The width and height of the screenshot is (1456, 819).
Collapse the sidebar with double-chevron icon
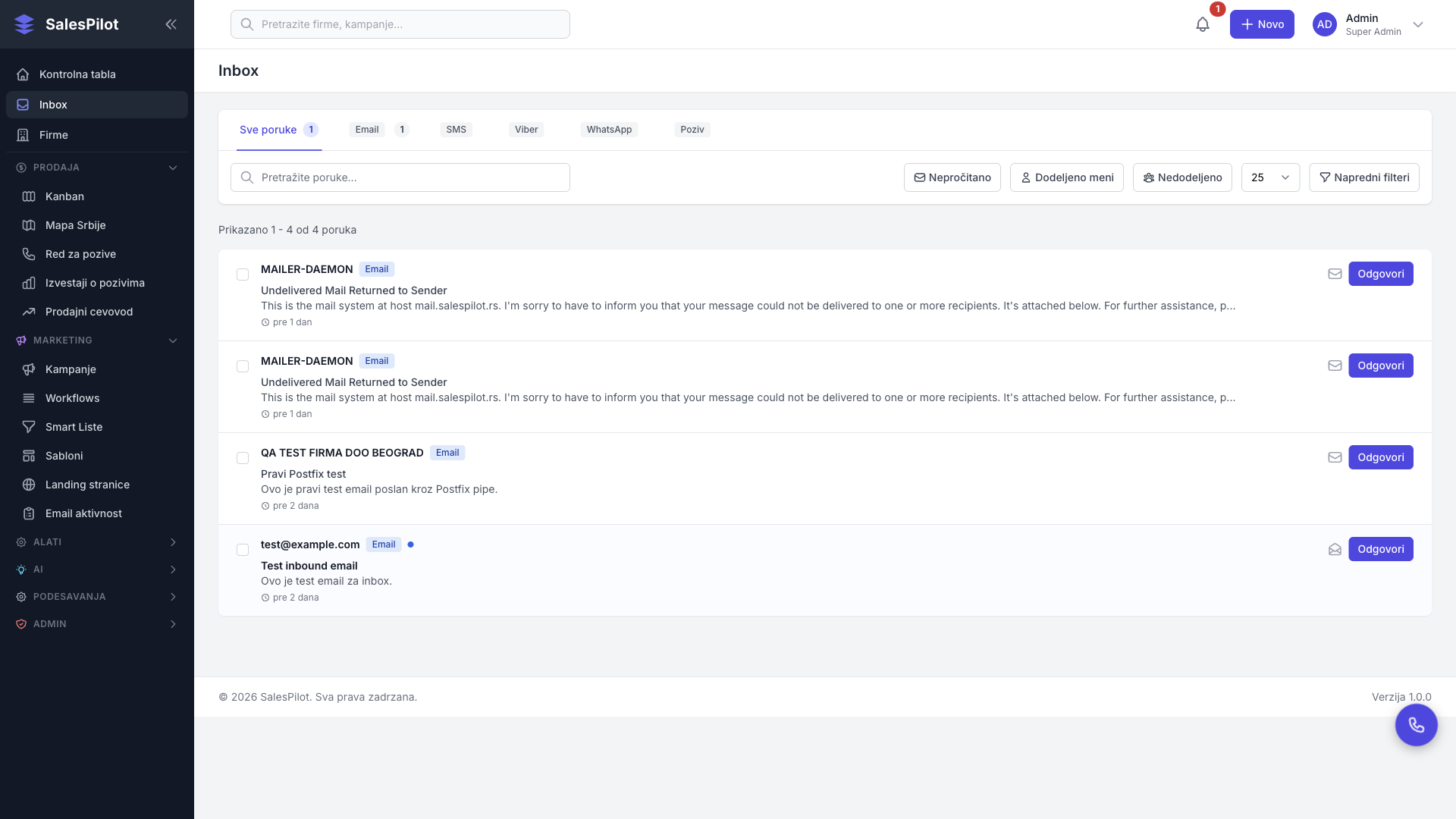(x=171, y=24)
